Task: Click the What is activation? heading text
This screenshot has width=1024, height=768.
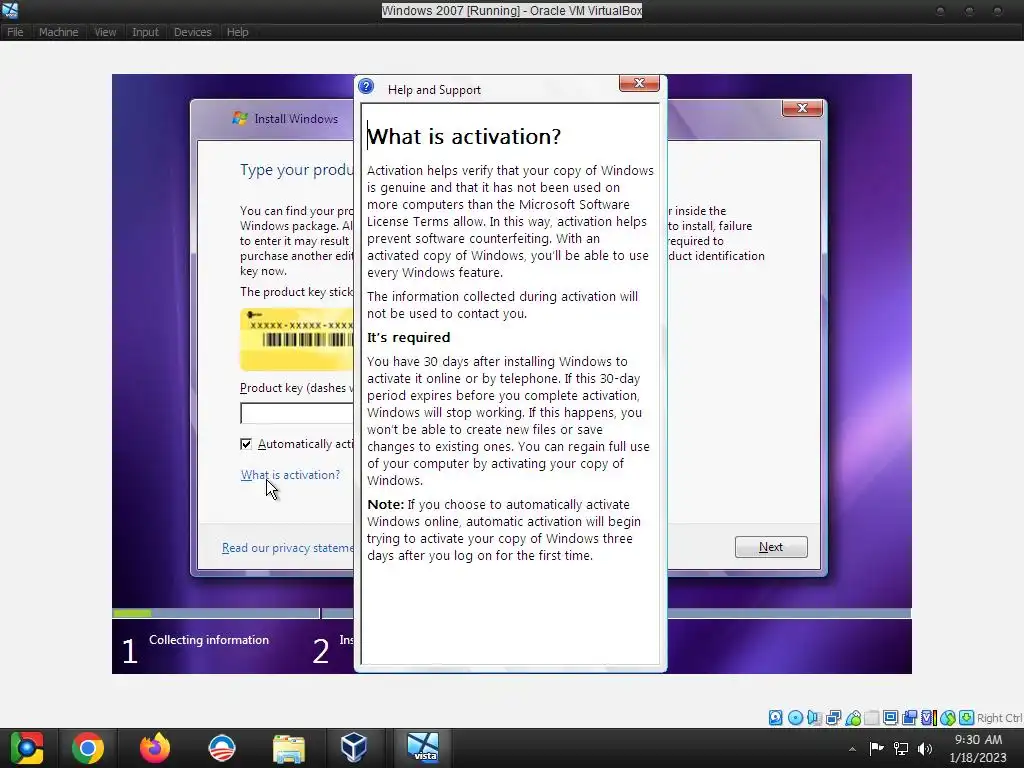Action: (464, 136)
